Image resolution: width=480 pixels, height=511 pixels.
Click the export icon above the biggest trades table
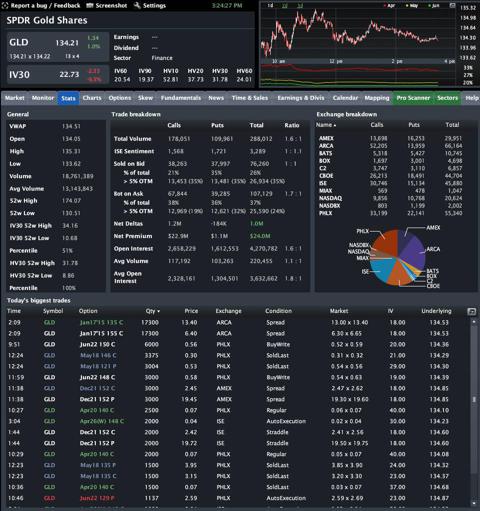click(x=471, y=311)
